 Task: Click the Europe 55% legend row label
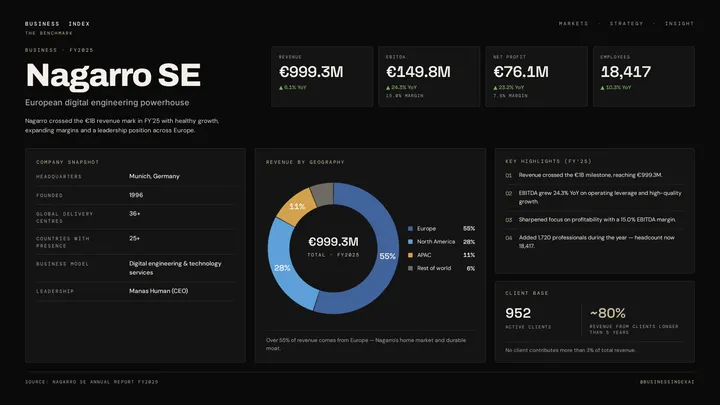point(427,229)
